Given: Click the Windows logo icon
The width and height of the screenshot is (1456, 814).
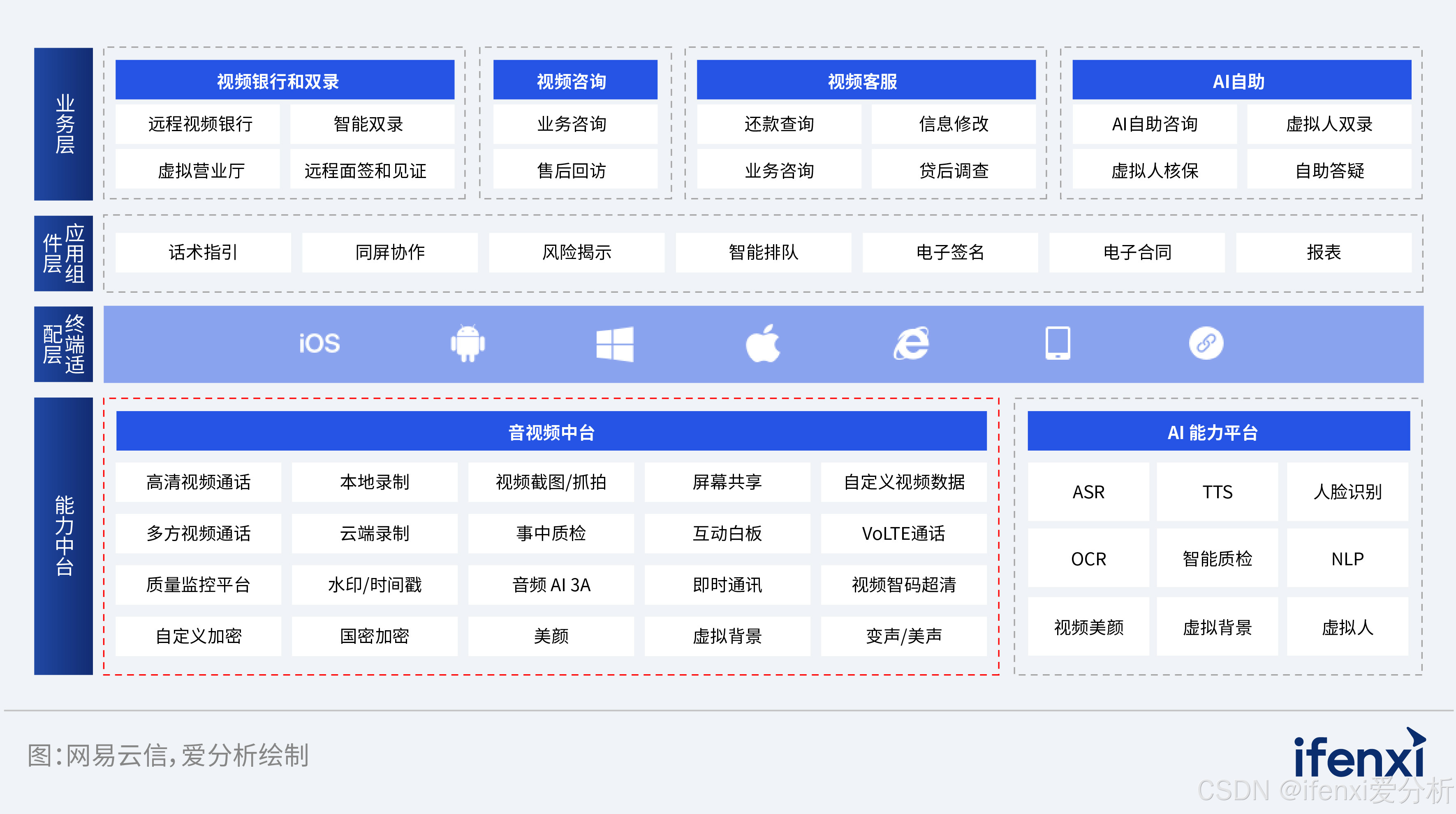Looking at the screenshot, I should (615, 343).
